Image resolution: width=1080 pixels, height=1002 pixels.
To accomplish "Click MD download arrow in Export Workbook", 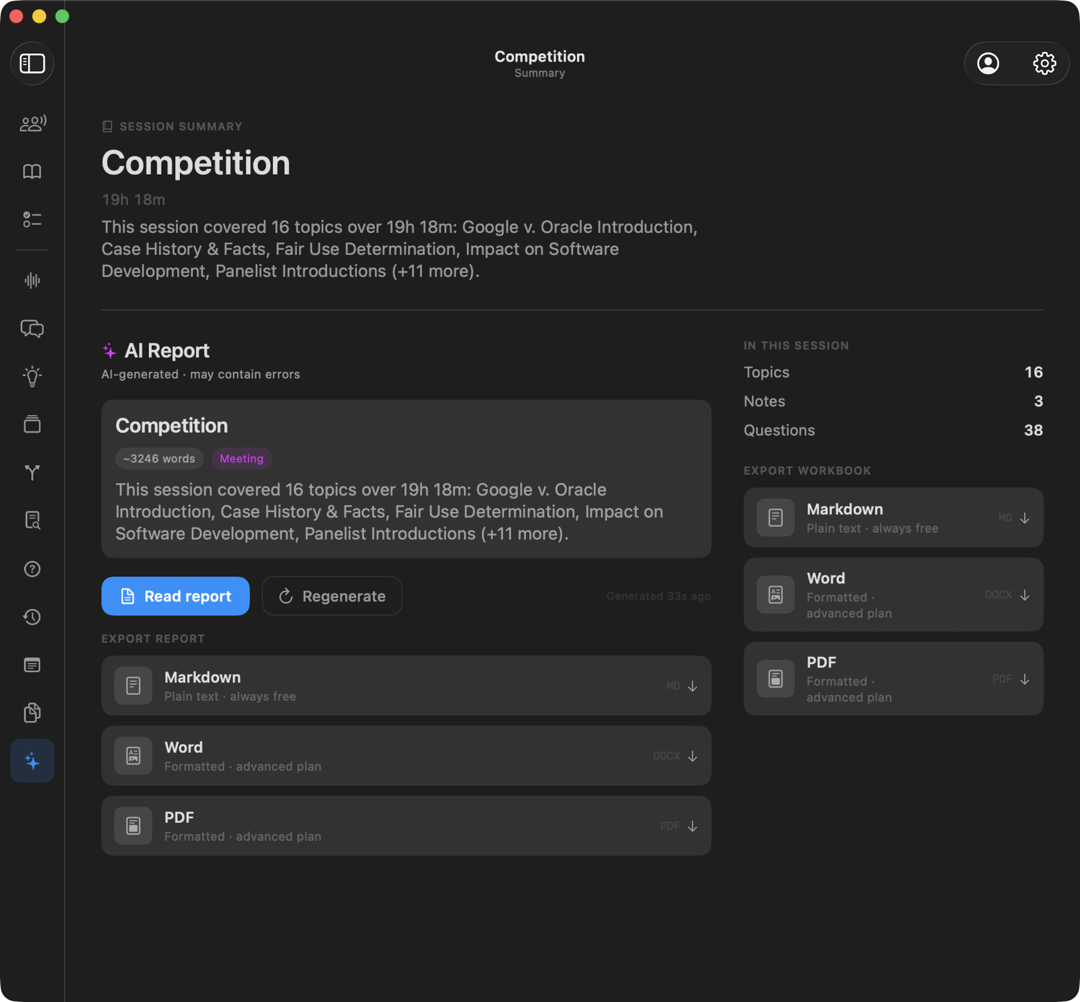I will point(1025,518).
